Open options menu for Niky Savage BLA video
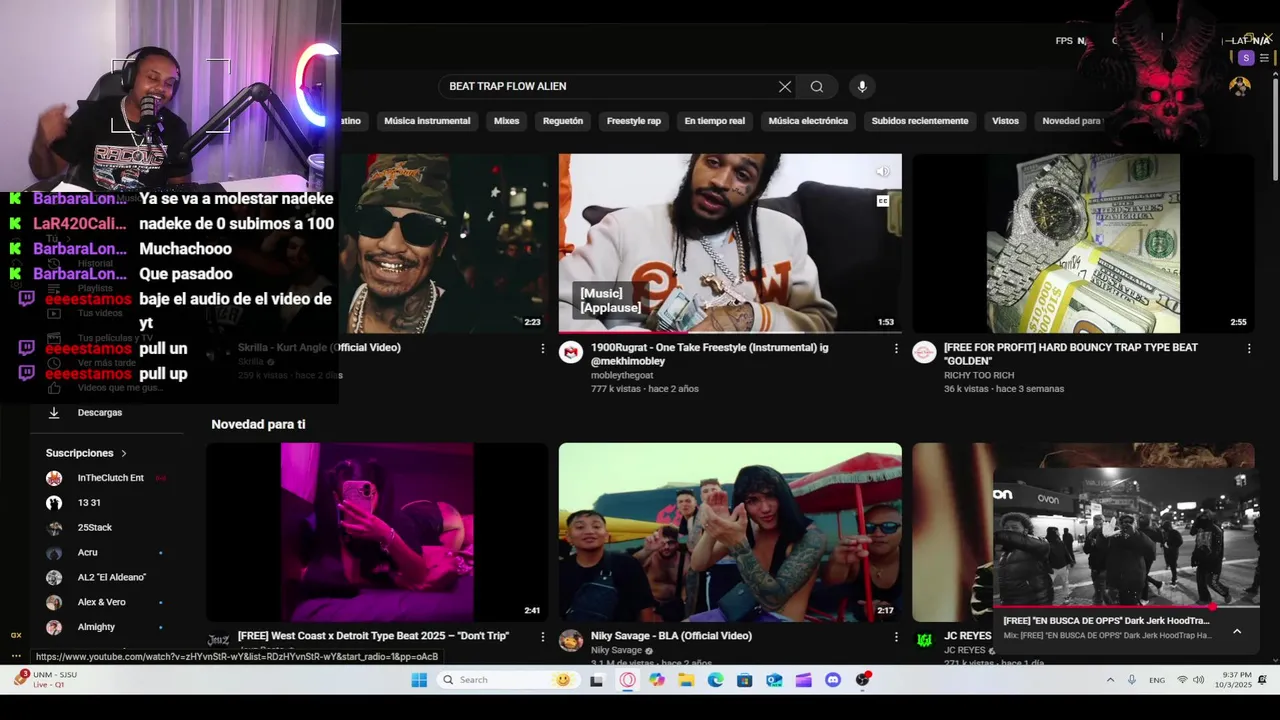This screenshot has height=720, width=1280. click(x=896, y=636)
